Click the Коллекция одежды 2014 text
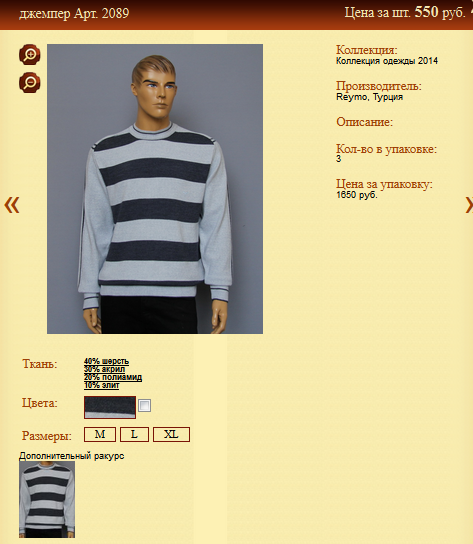The height and width of the screenshot is (544, 473). (x=387, y=61)
